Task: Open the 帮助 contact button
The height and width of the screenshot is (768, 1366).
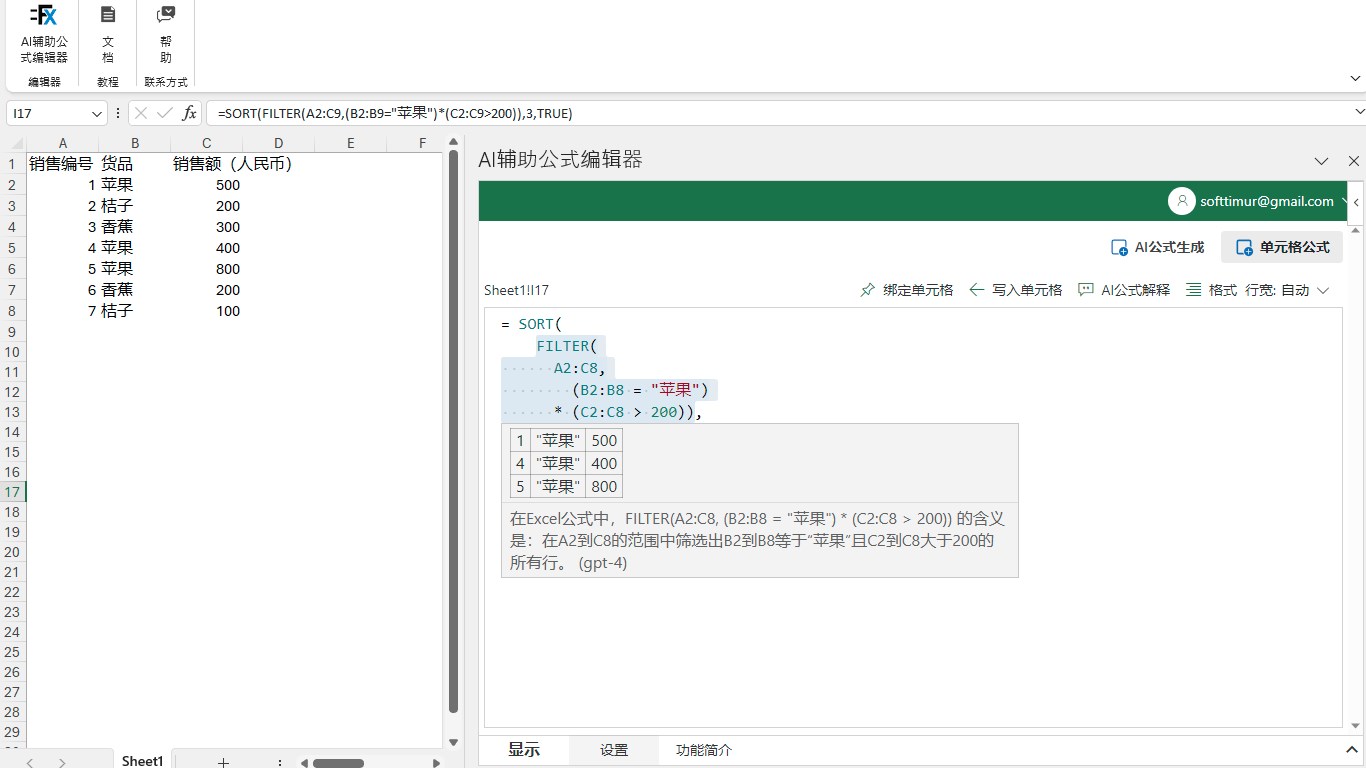Action: [166, 34]
